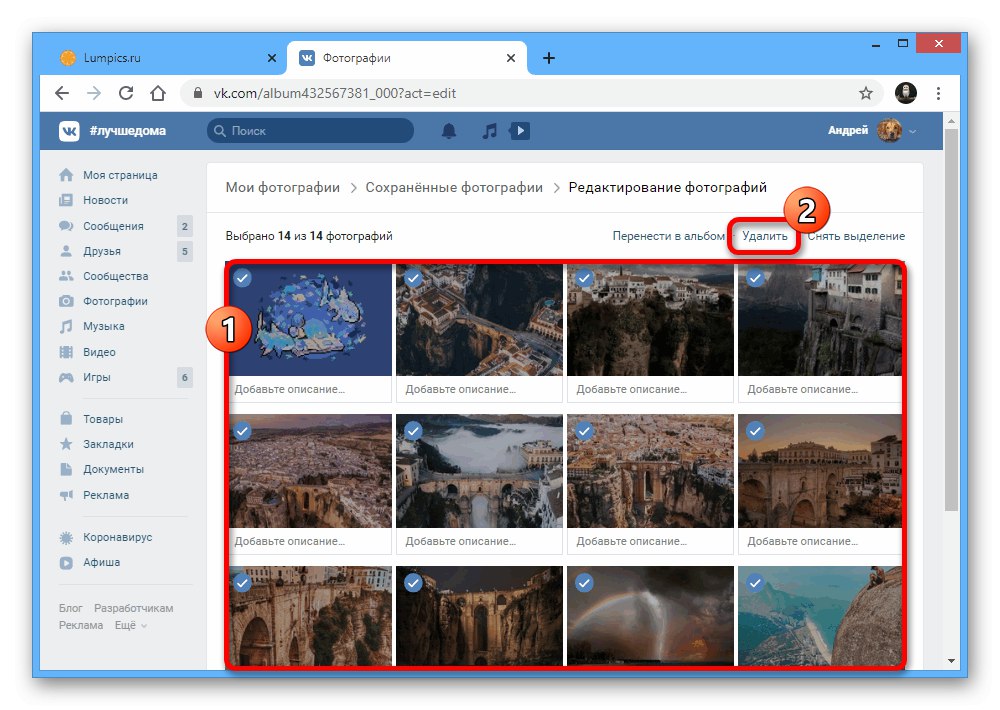The width and height of the screenshot is (1000, 710).
Task: Open Закладки in the sidebar
Action: pyautogui.click(x=108, y=444)
